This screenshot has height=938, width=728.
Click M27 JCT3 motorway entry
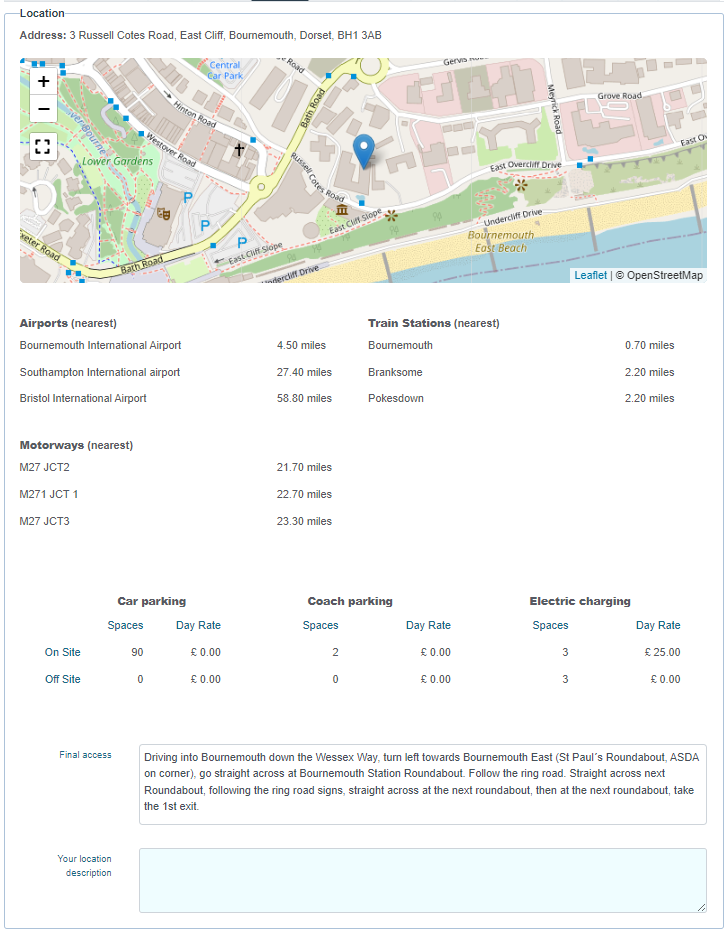45,521
